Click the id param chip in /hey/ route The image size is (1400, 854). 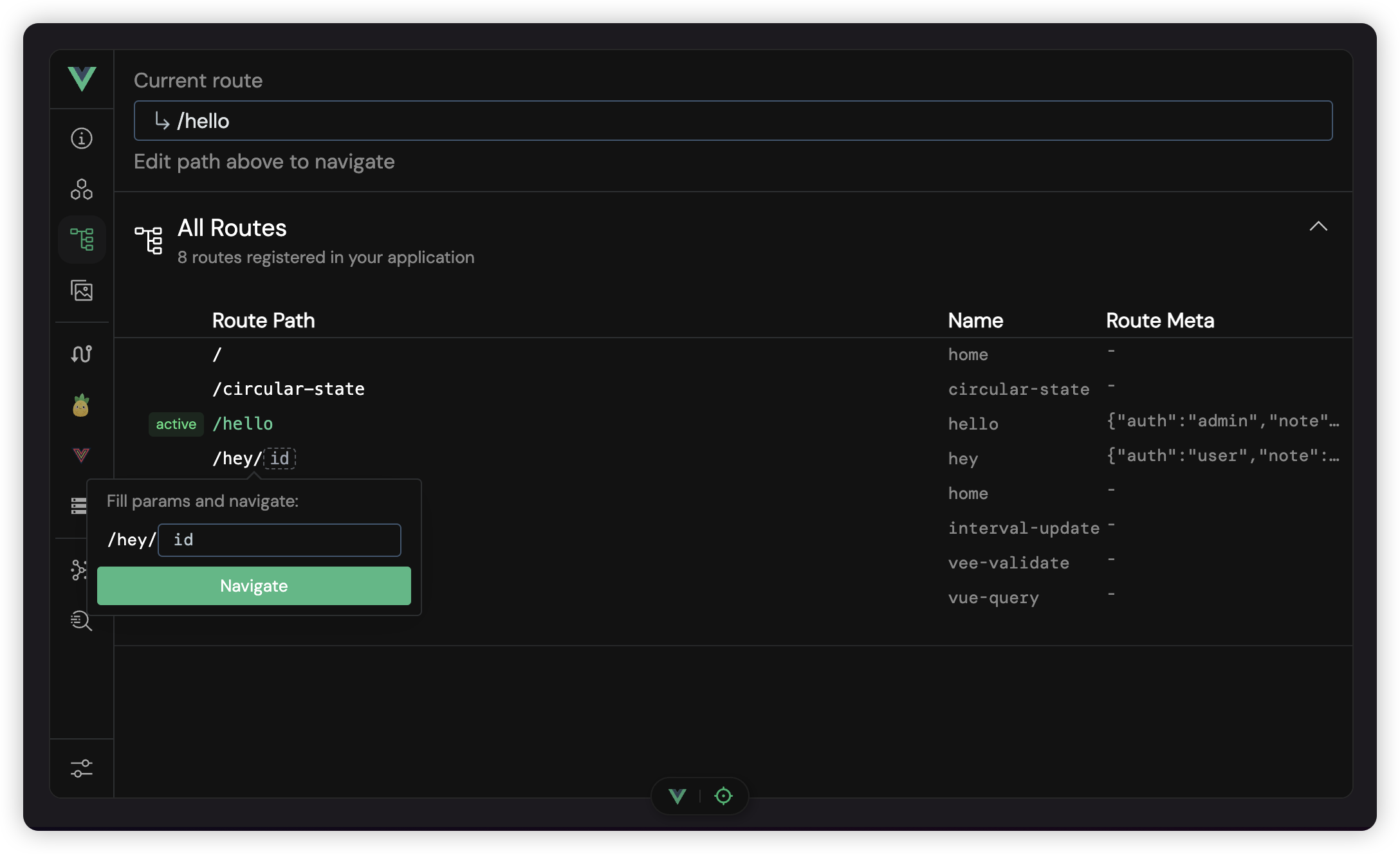pos(280,459)
